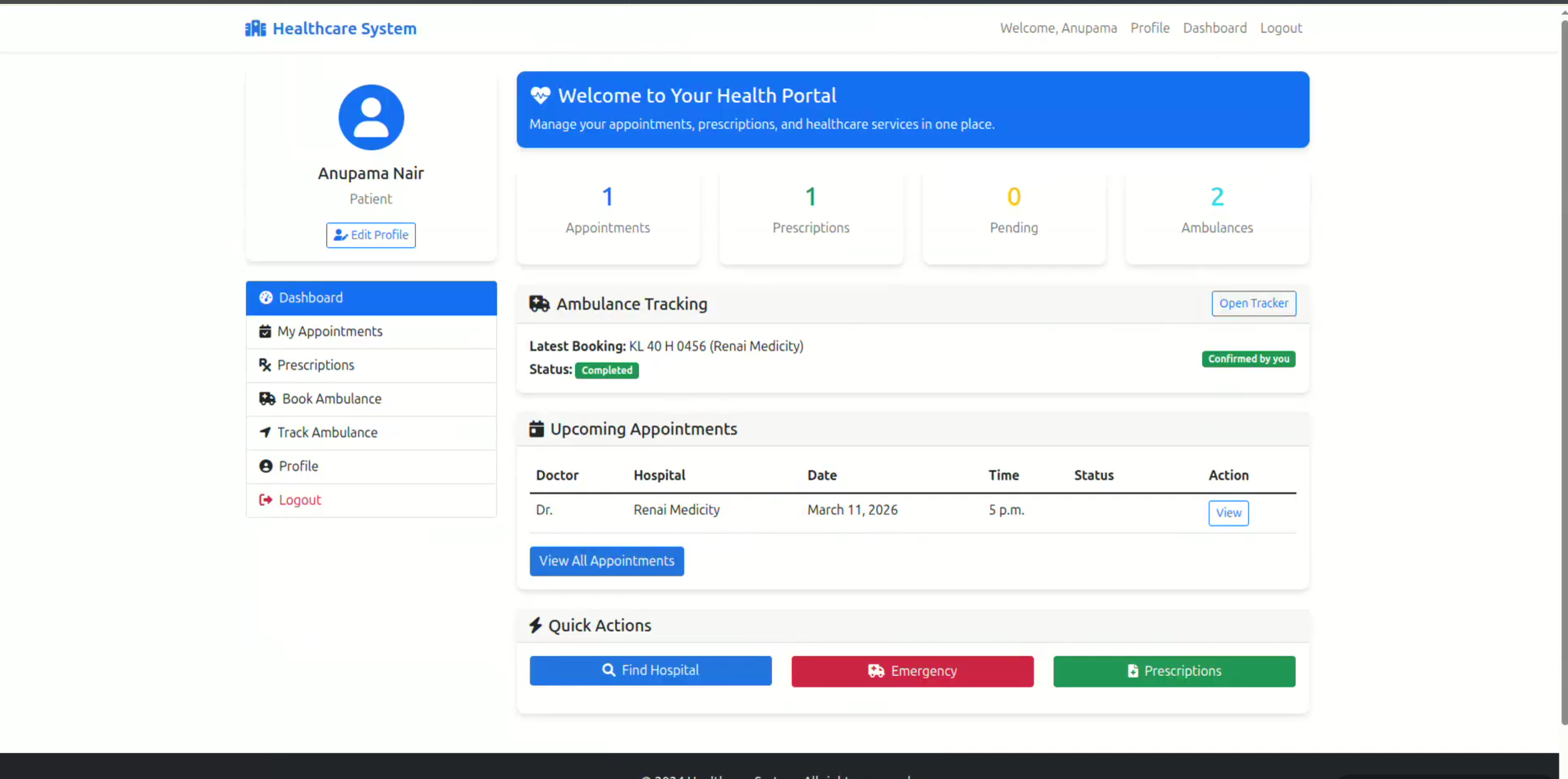Open Dashboard link in top navbar
The width and height of the screenshot is (1568, 779).
(1214, 28)
